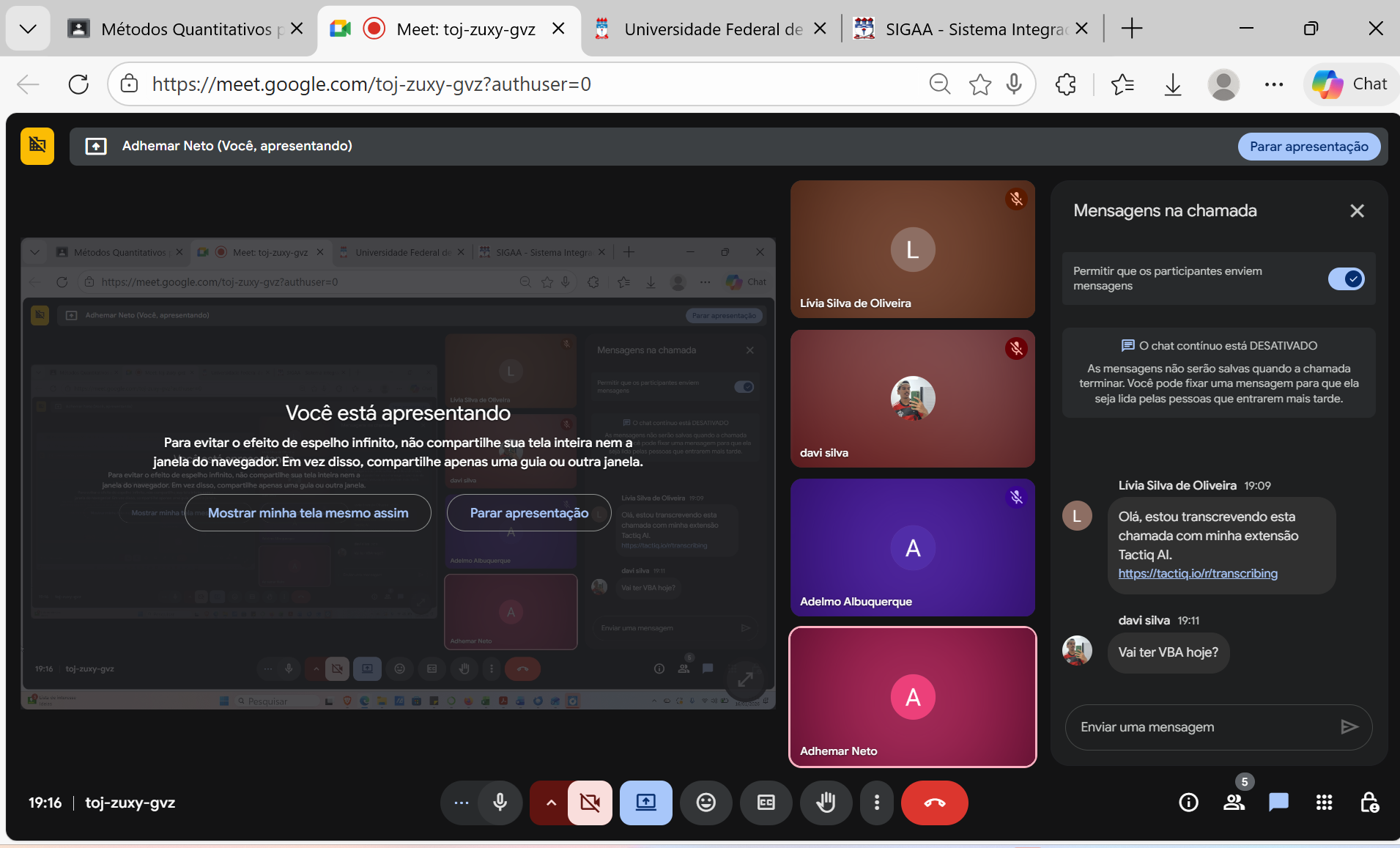Screen dimensions: 1400x848
Task: Open host controls lock icon
Action: [1369, 803]
